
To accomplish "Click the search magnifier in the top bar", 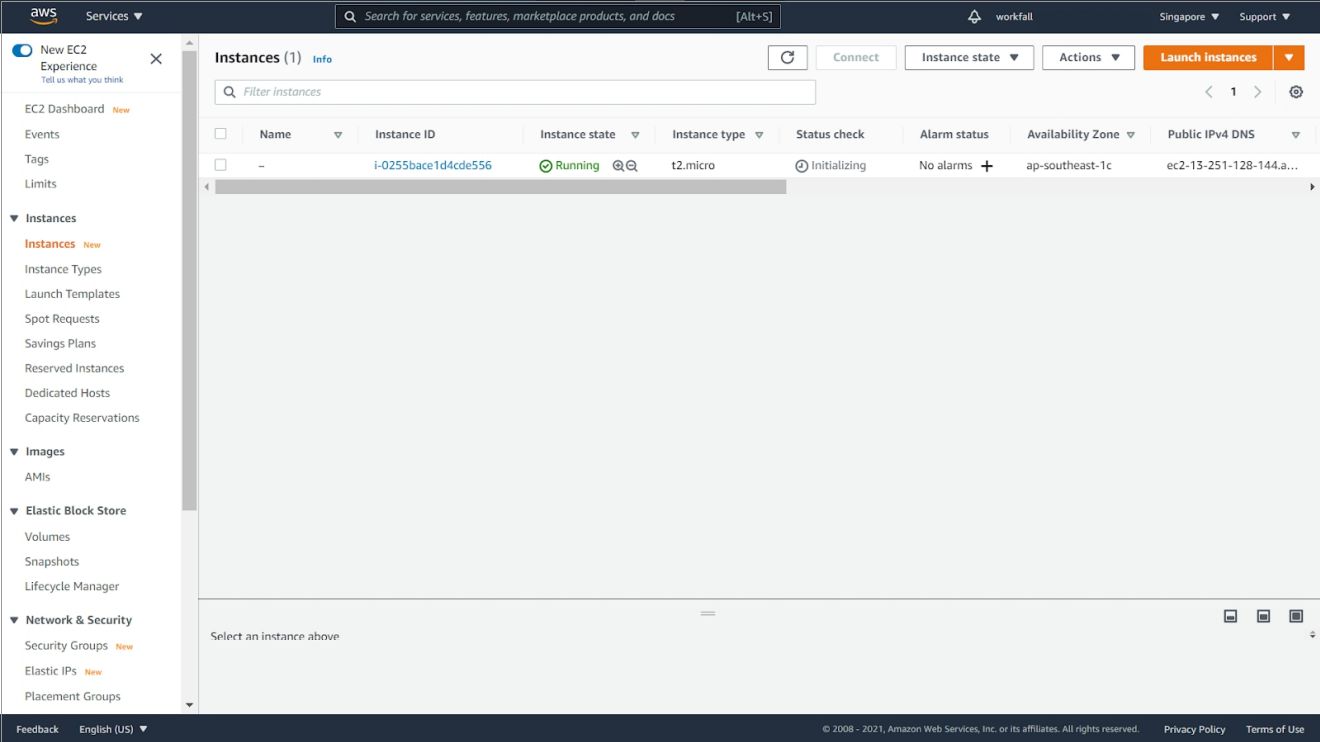I will pos(350,17).
